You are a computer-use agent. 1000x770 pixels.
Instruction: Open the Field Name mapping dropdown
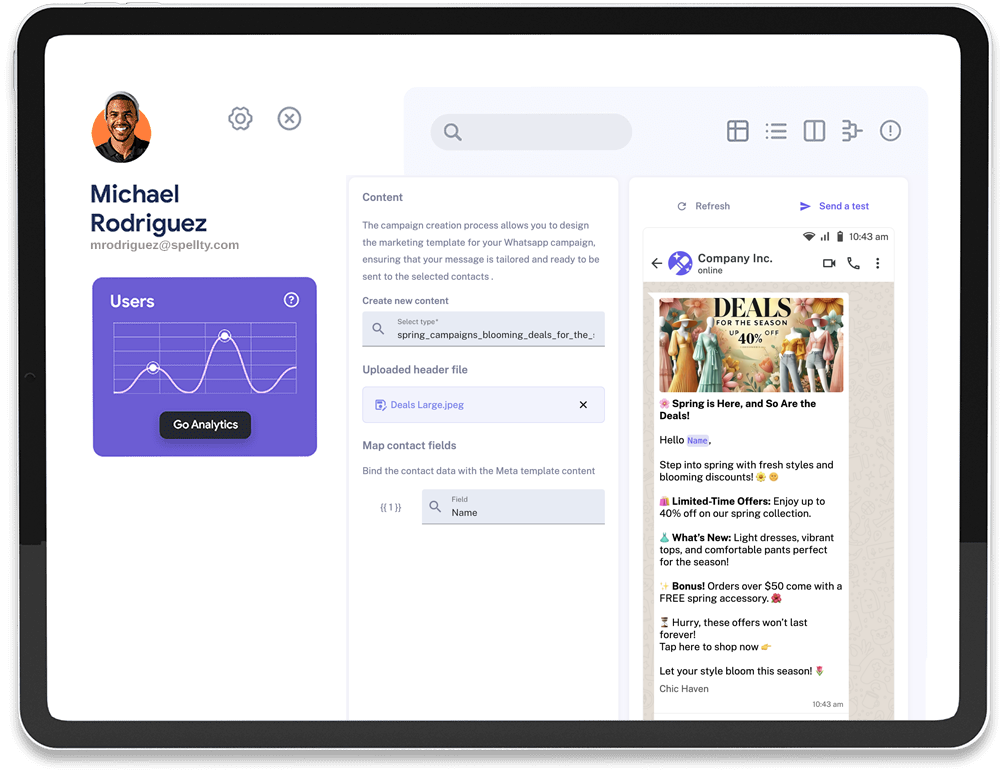point(513,507)
